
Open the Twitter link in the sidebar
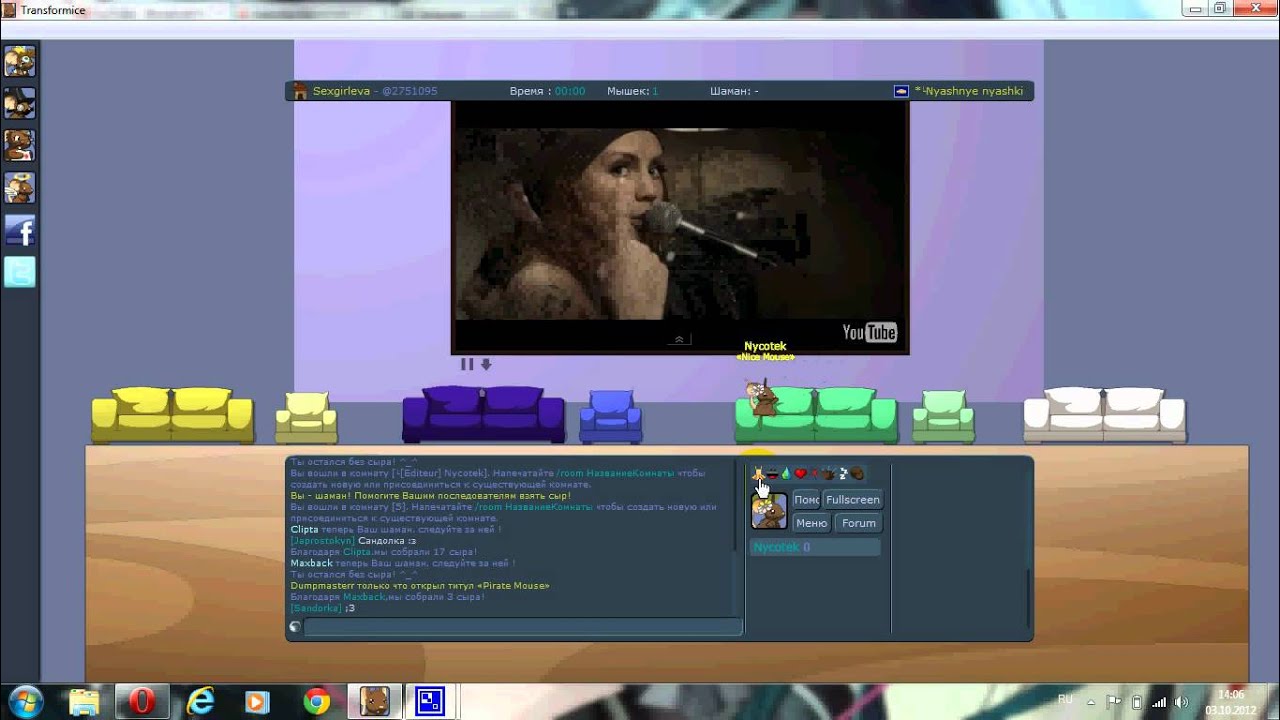pos(20,272)
